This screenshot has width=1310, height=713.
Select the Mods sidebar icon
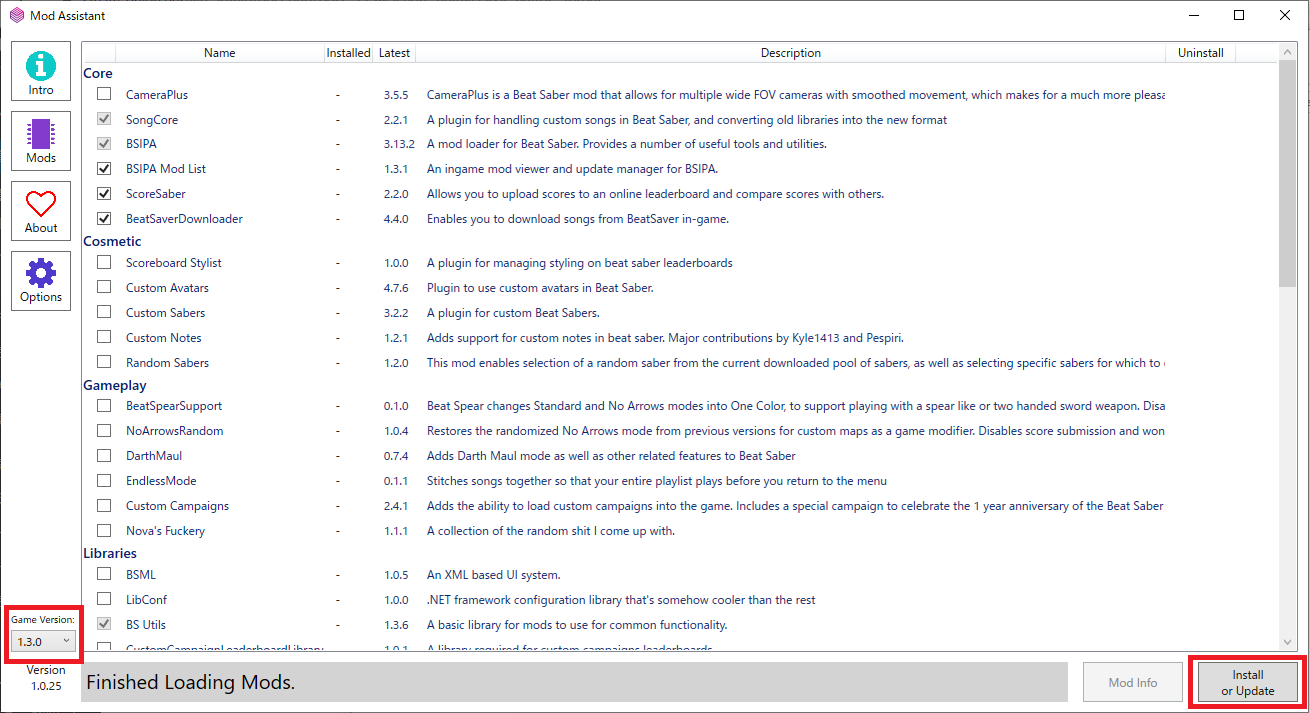tap(41, 140)
